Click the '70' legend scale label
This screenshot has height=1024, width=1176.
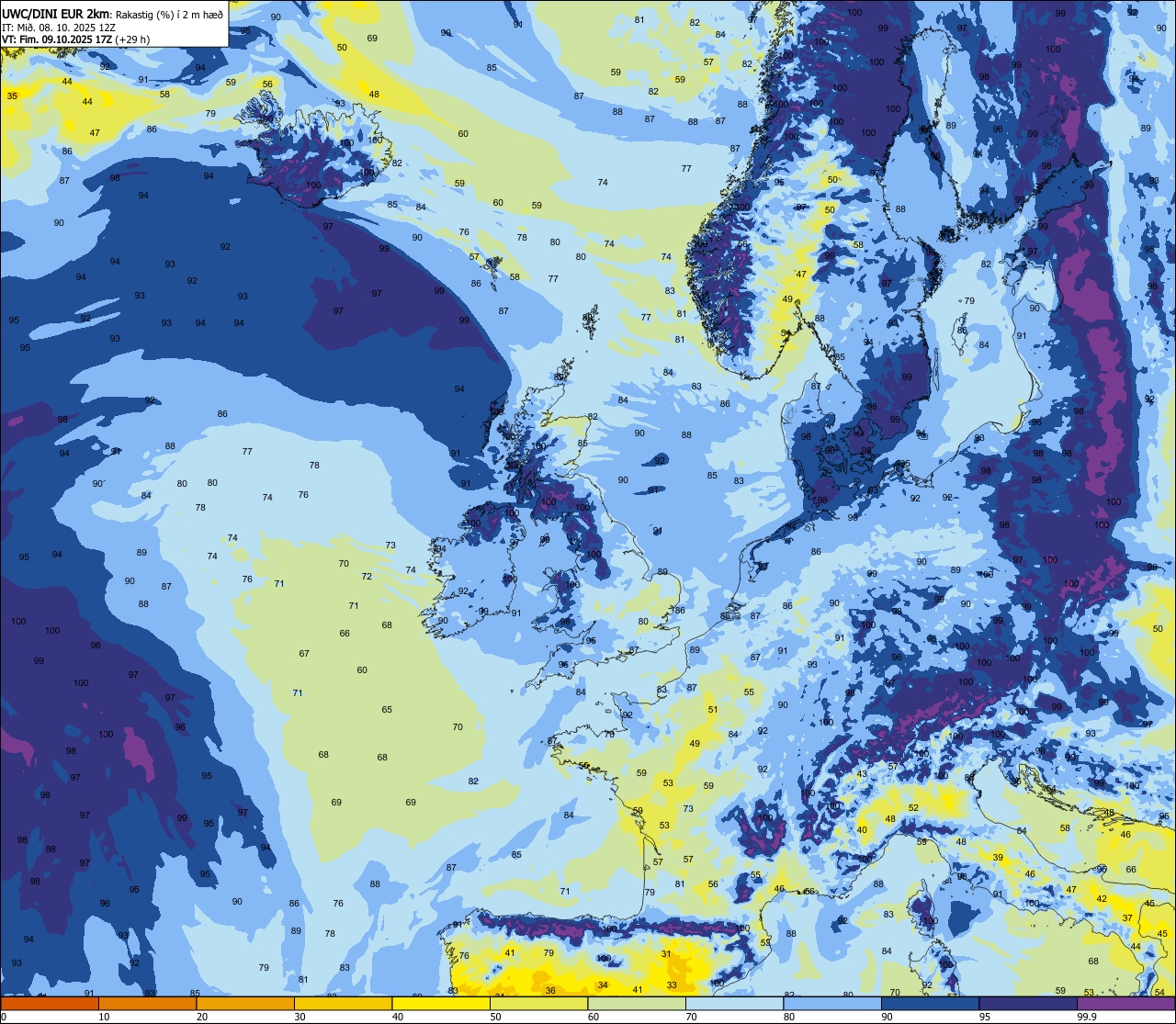[692, 1017]
